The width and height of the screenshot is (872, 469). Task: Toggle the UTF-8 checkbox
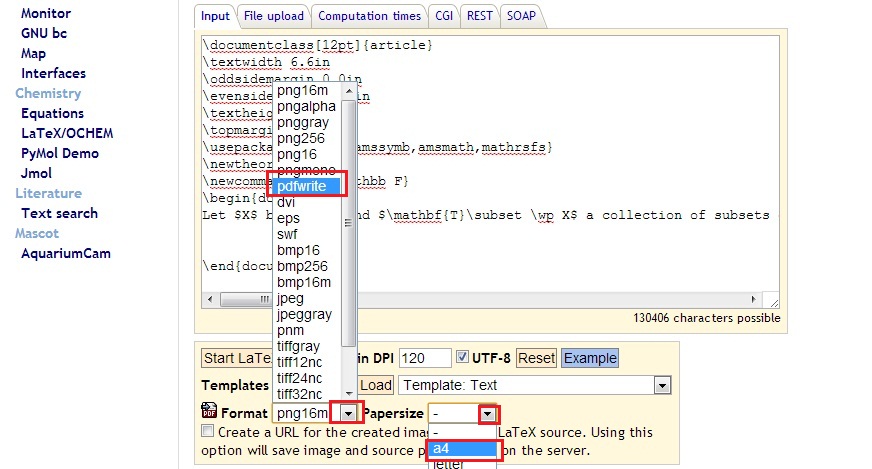coord(463,358)
